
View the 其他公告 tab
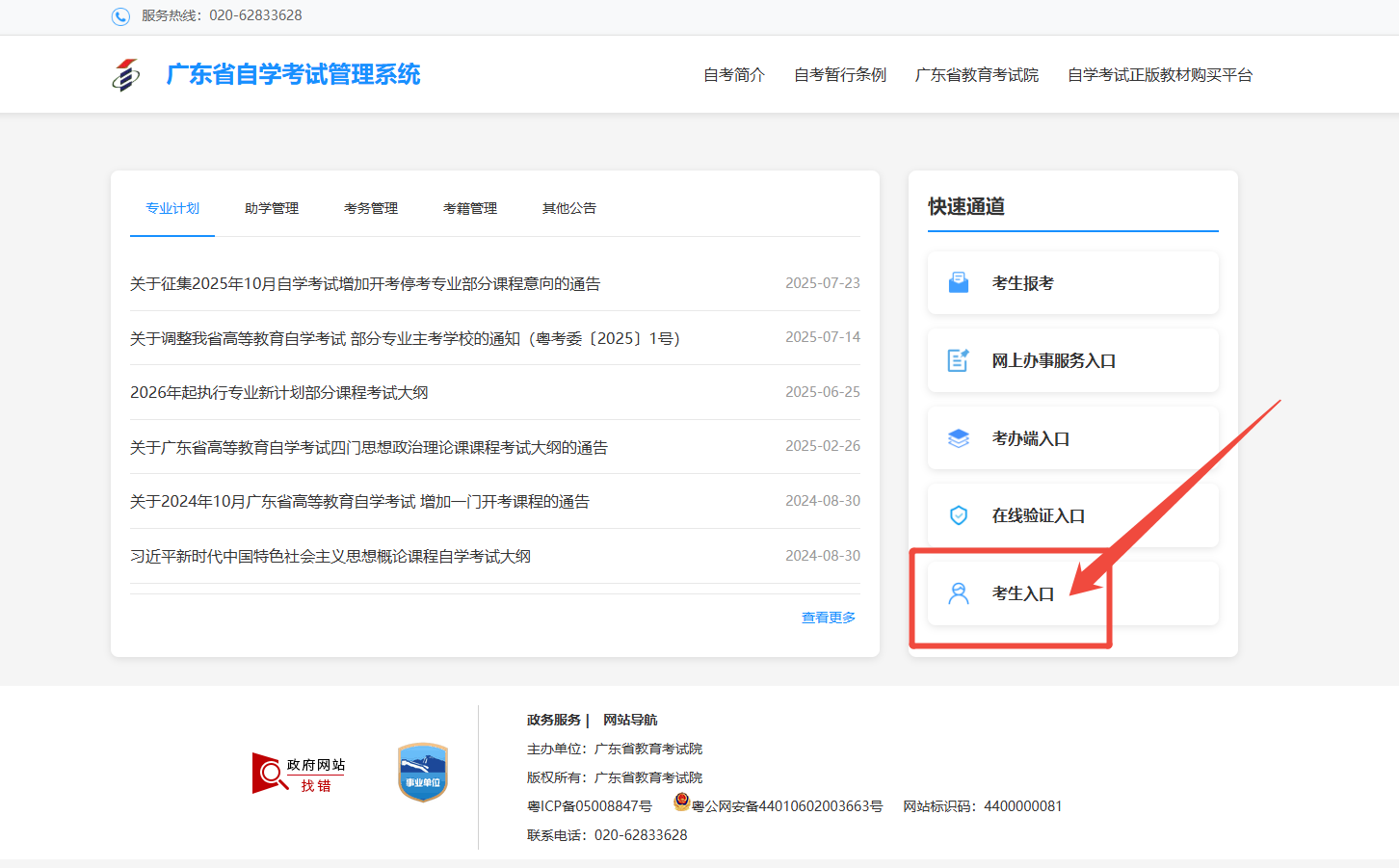(x=568, y=207)
